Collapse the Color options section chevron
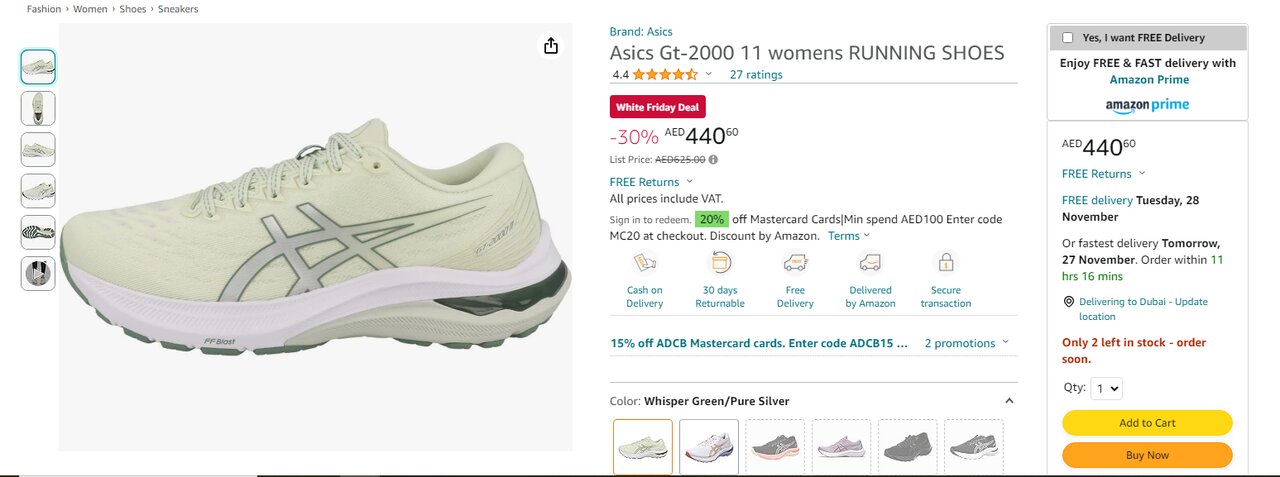The width and height of the screenshot is (1280, 477). [1009, 401]
